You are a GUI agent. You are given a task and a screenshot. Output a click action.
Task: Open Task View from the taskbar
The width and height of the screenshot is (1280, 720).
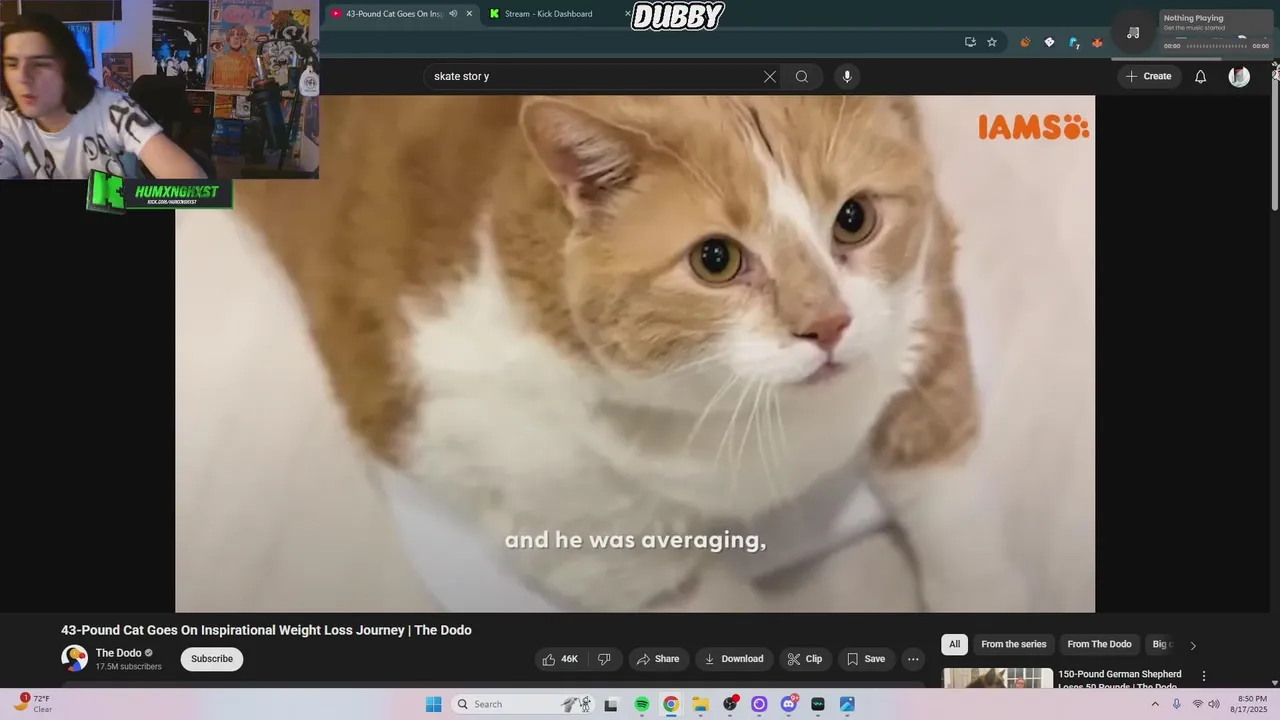click(611, 704)
